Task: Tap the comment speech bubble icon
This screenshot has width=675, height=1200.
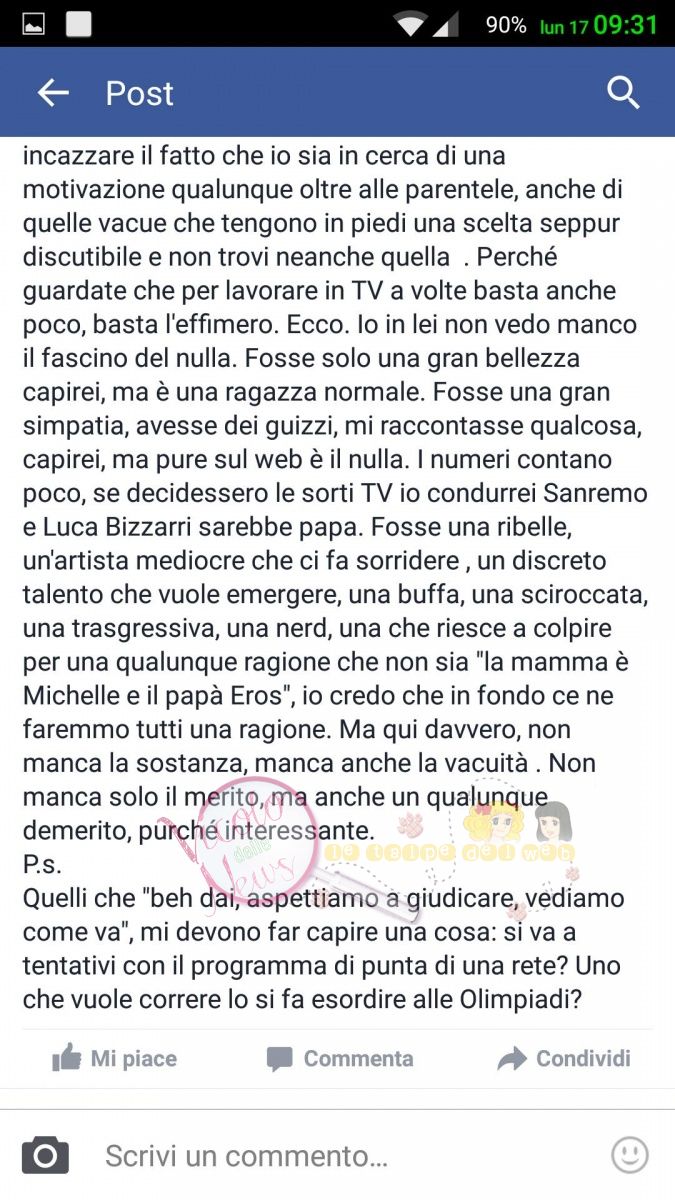Action: pos(280,1059)
